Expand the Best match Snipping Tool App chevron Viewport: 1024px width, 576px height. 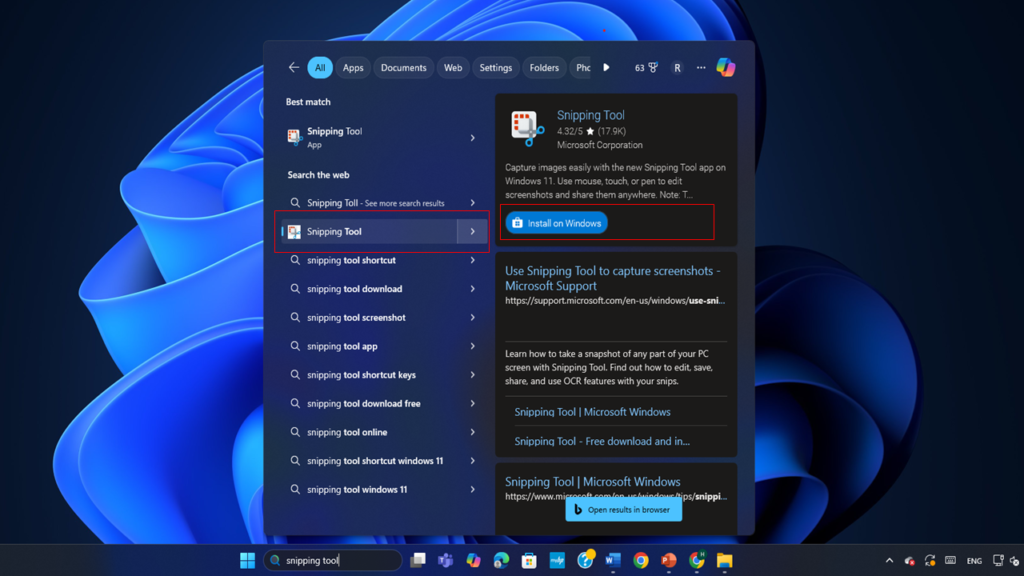473,138
